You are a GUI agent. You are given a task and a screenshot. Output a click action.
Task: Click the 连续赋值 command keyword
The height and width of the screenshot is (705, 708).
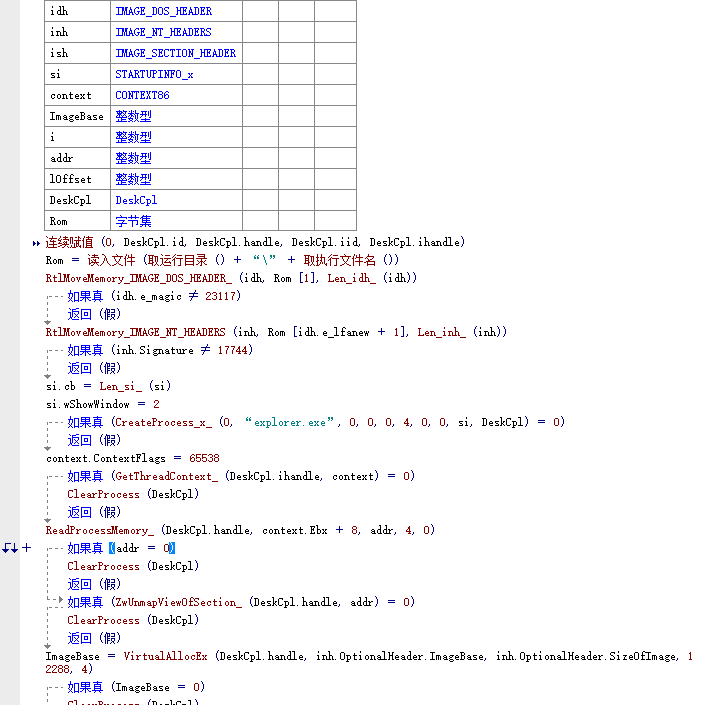(x=69, y=243)
